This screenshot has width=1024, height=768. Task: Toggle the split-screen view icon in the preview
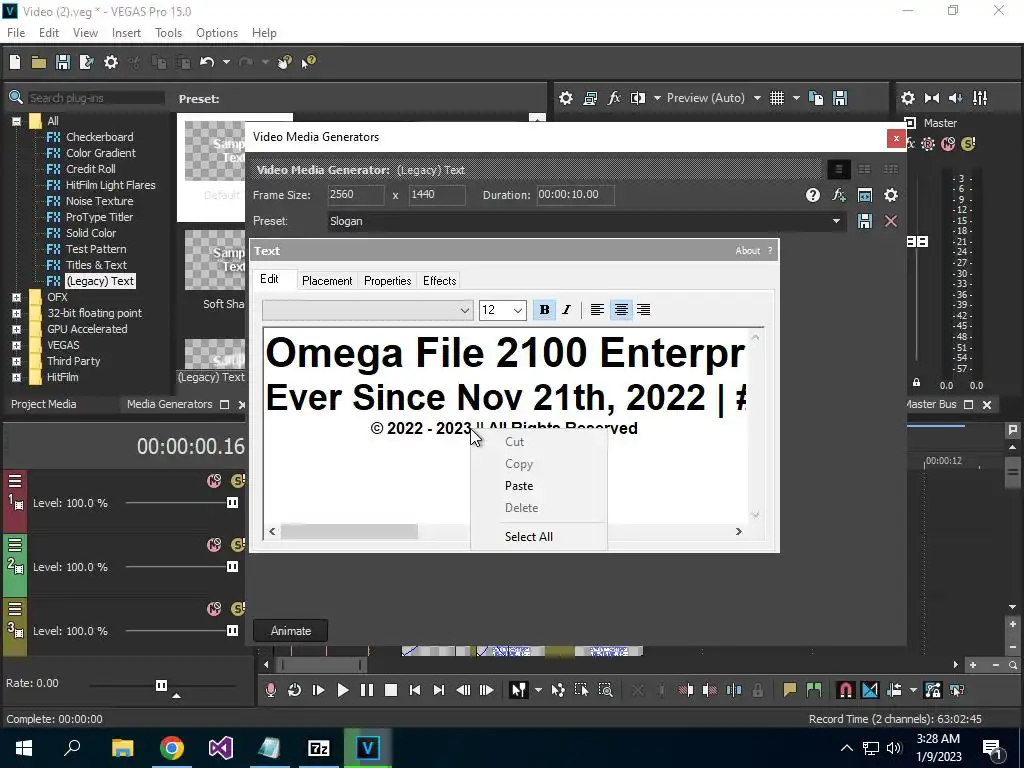tap(638, 98)
